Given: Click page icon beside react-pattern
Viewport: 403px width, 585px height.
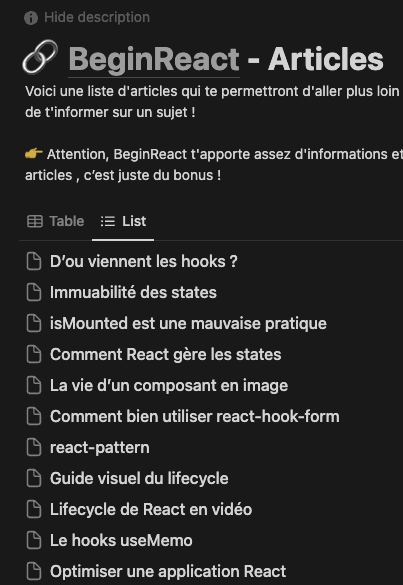Looking at the screenshot, I should point(34,447).
